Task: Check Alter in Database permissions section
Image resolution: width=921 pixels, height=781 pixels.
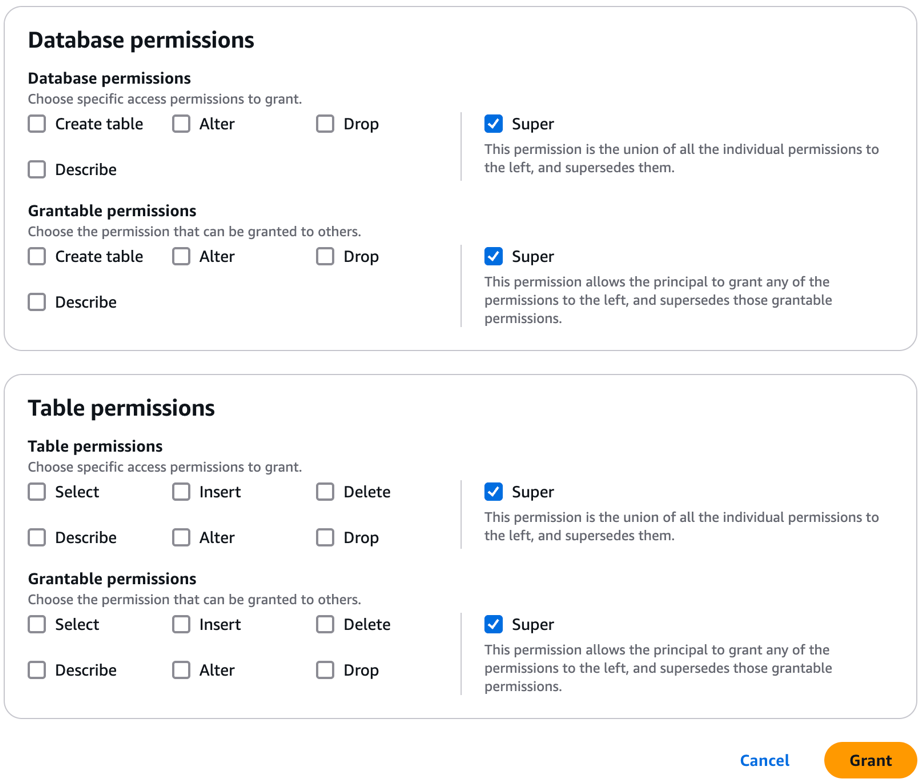Action: [x=181, y=124]
